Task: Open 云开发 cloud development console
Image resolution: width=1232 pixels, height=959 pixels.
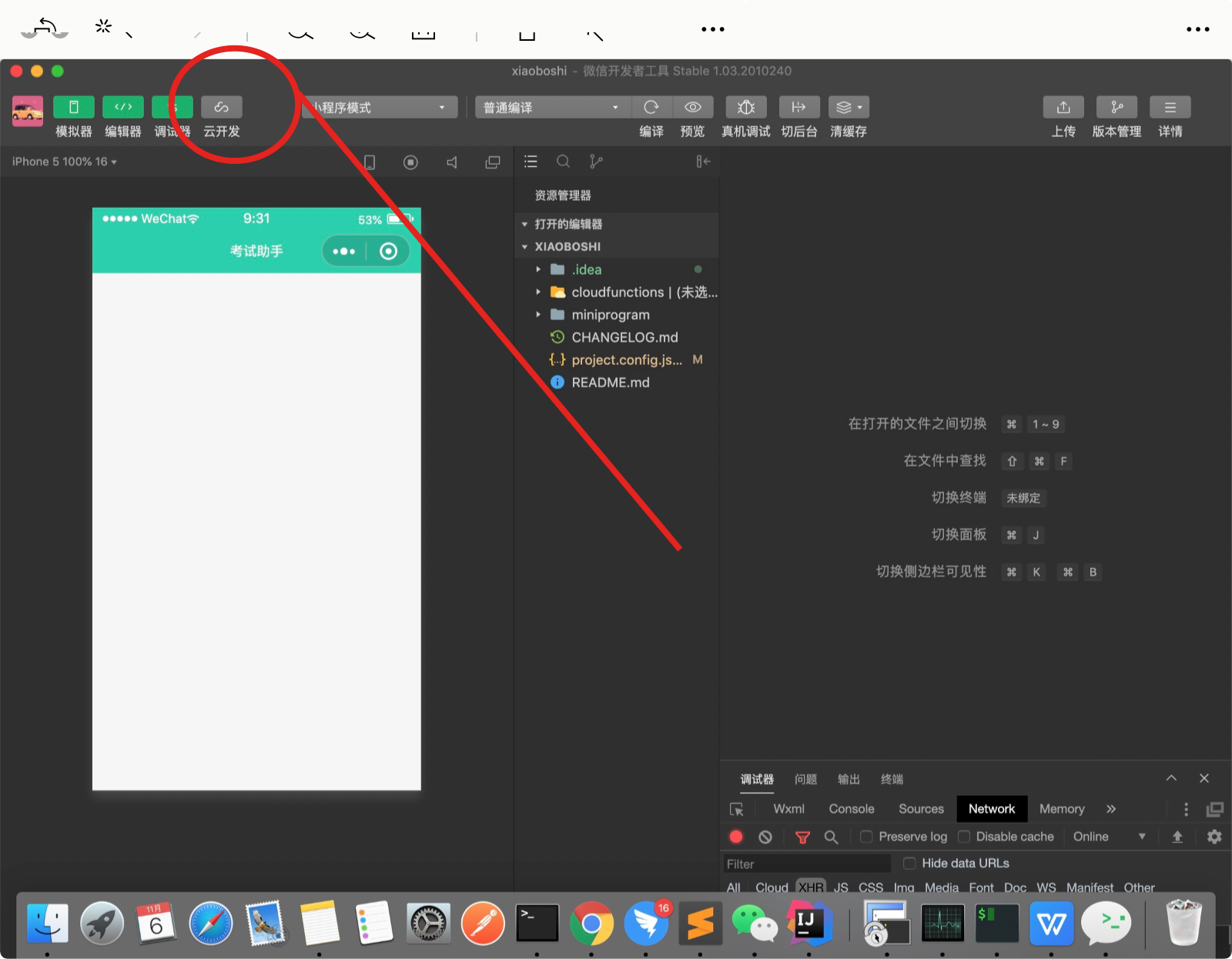Action: coord(222,107)
